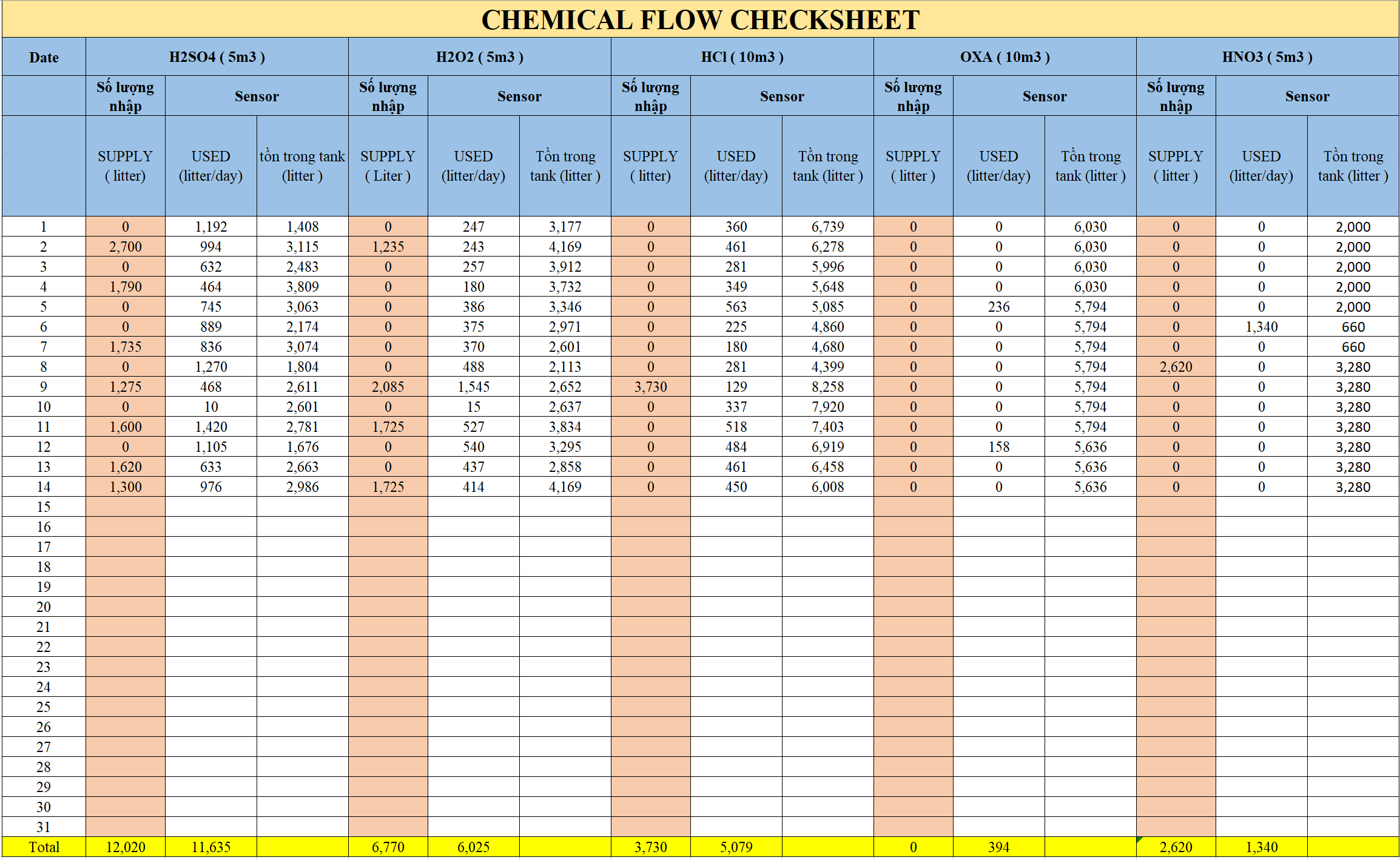Click the H2O2 used cell 1,545
The height and width of the screenshot is (860, 1400).
point(474,387)
